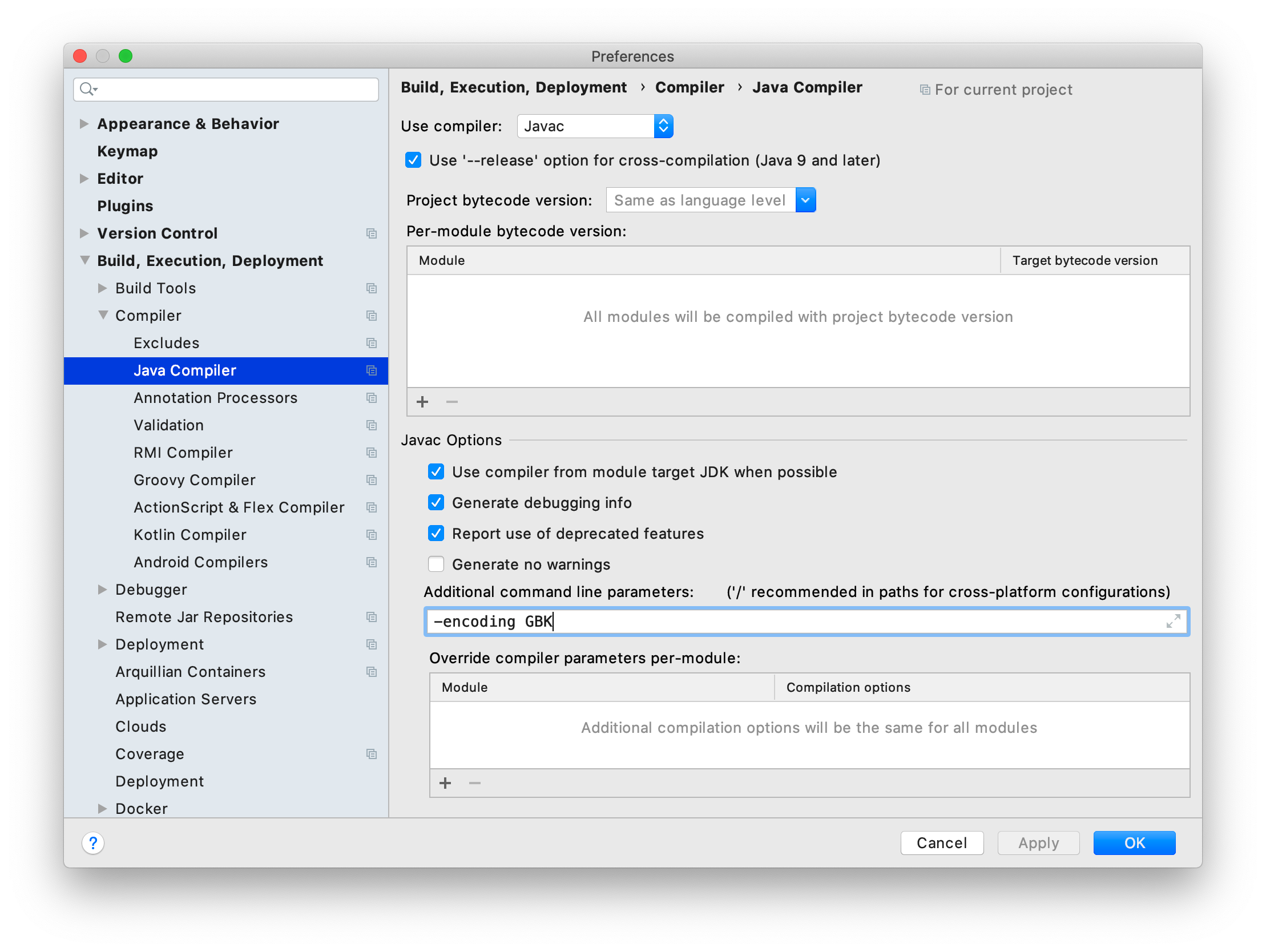Image resolution: width=1266 pixels, height=952 pixels.
Task: Enable Generate no warnings checkbox
Action: click(x=436, y=564)
